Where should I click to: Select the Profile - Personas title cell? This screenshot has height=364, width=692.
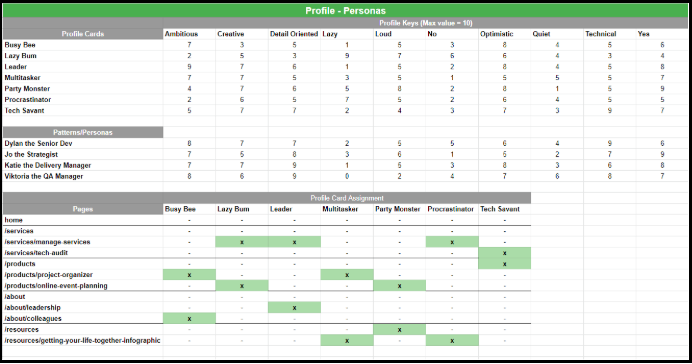(346, 11)
